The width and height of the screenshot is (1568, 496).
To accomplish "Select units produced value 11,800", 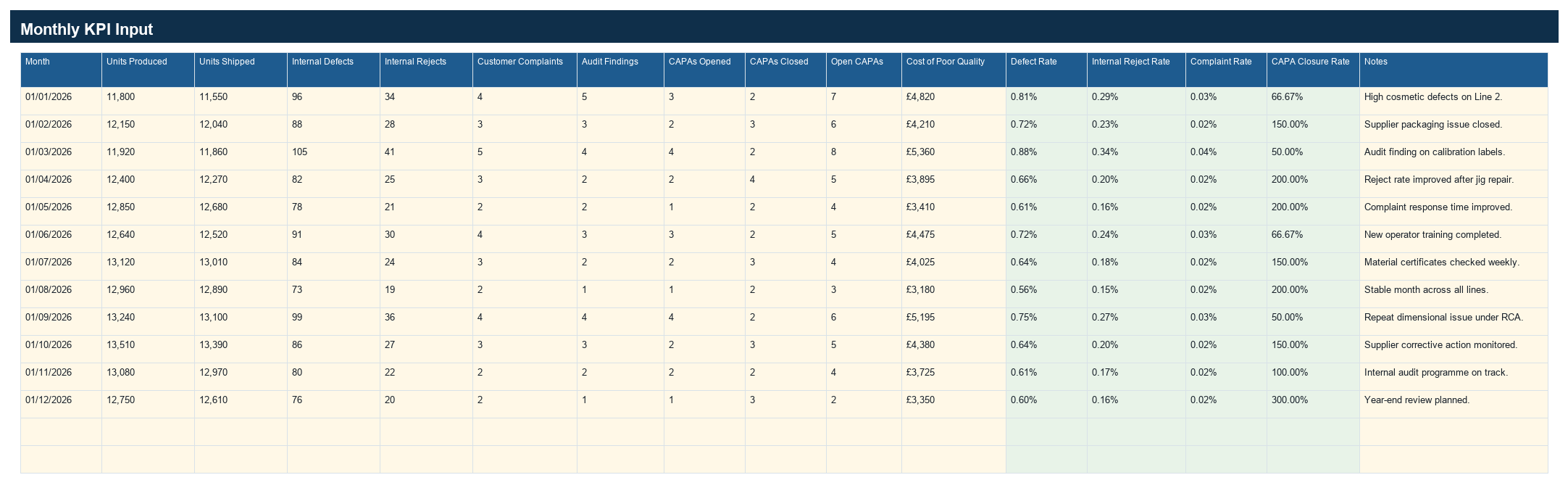I will tap(149, 102).
